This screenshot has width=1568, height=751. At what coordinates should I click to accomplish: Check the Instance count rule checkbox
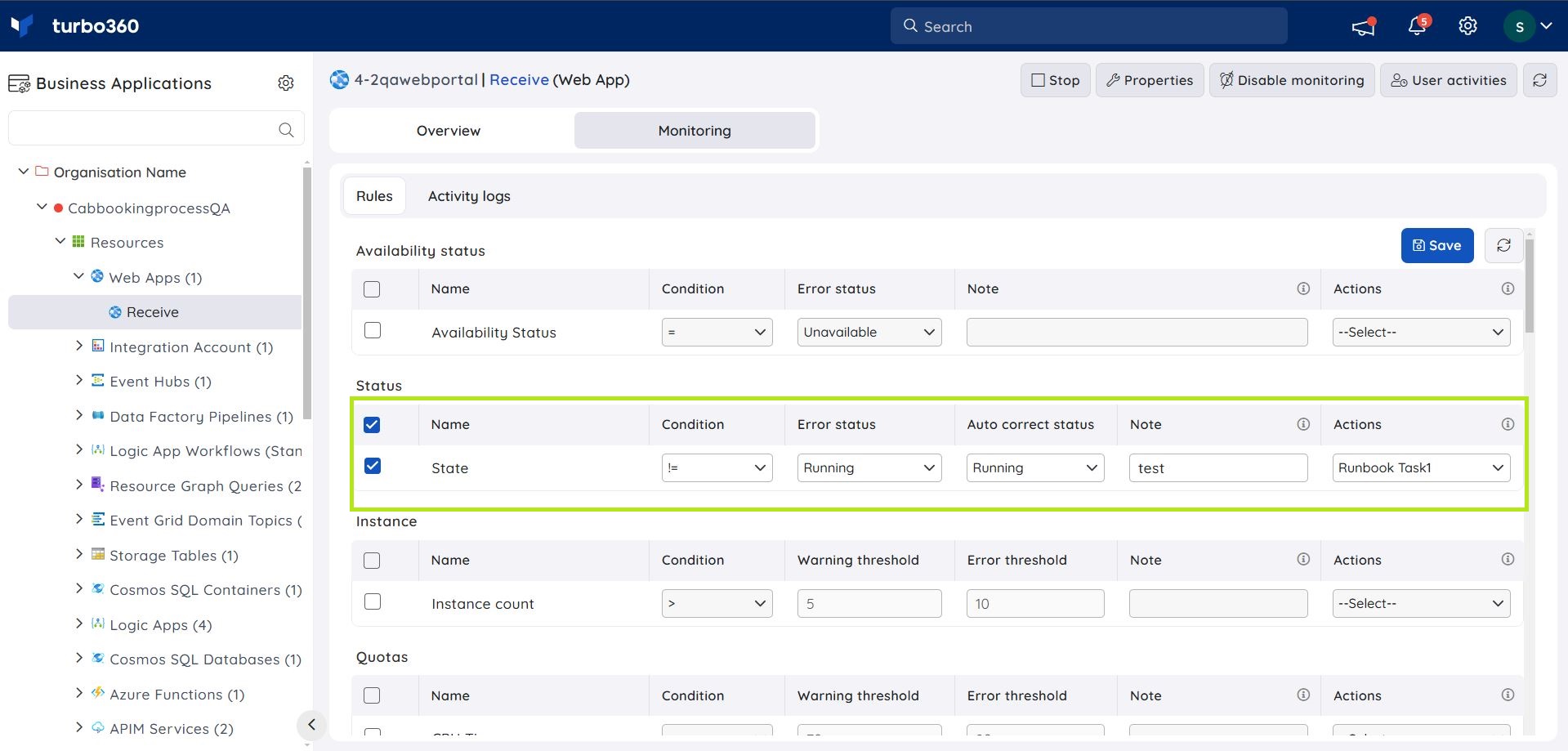(373, 601)
